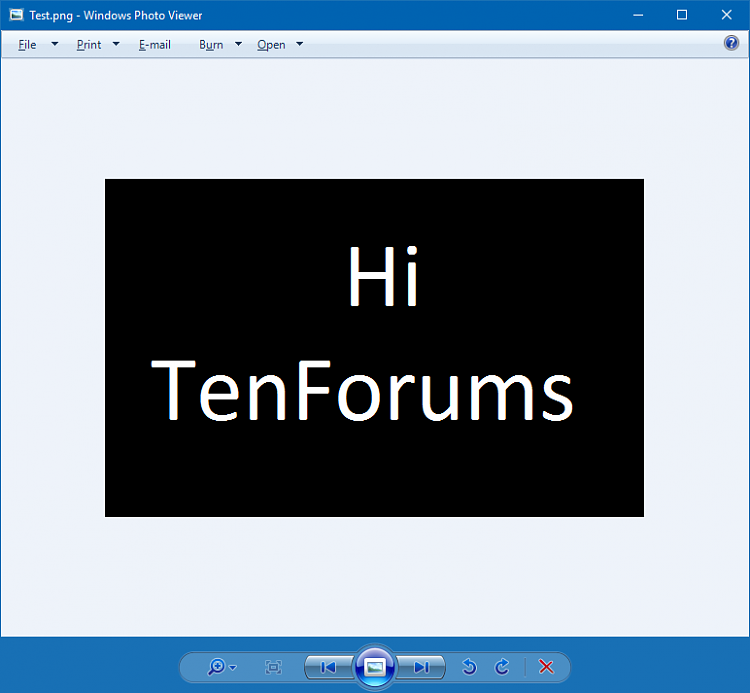Image resolution: width=750 pixels, height=693 pixels.
Task: Open the Burn menu
Action: [x=211, y=44]
